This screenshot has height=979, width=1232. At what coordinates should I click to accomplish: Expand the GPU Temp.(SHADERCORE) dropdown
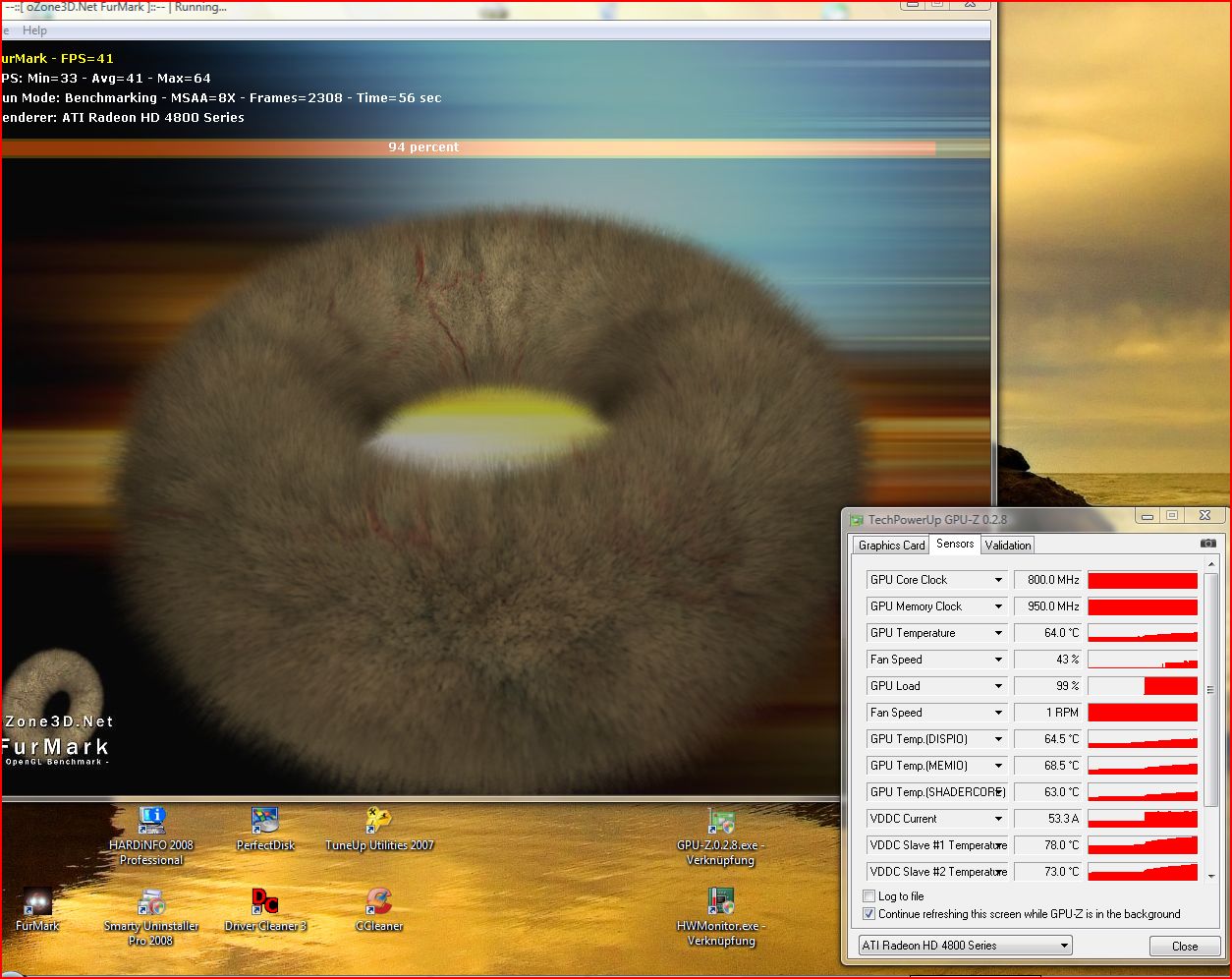coord(998,792)
